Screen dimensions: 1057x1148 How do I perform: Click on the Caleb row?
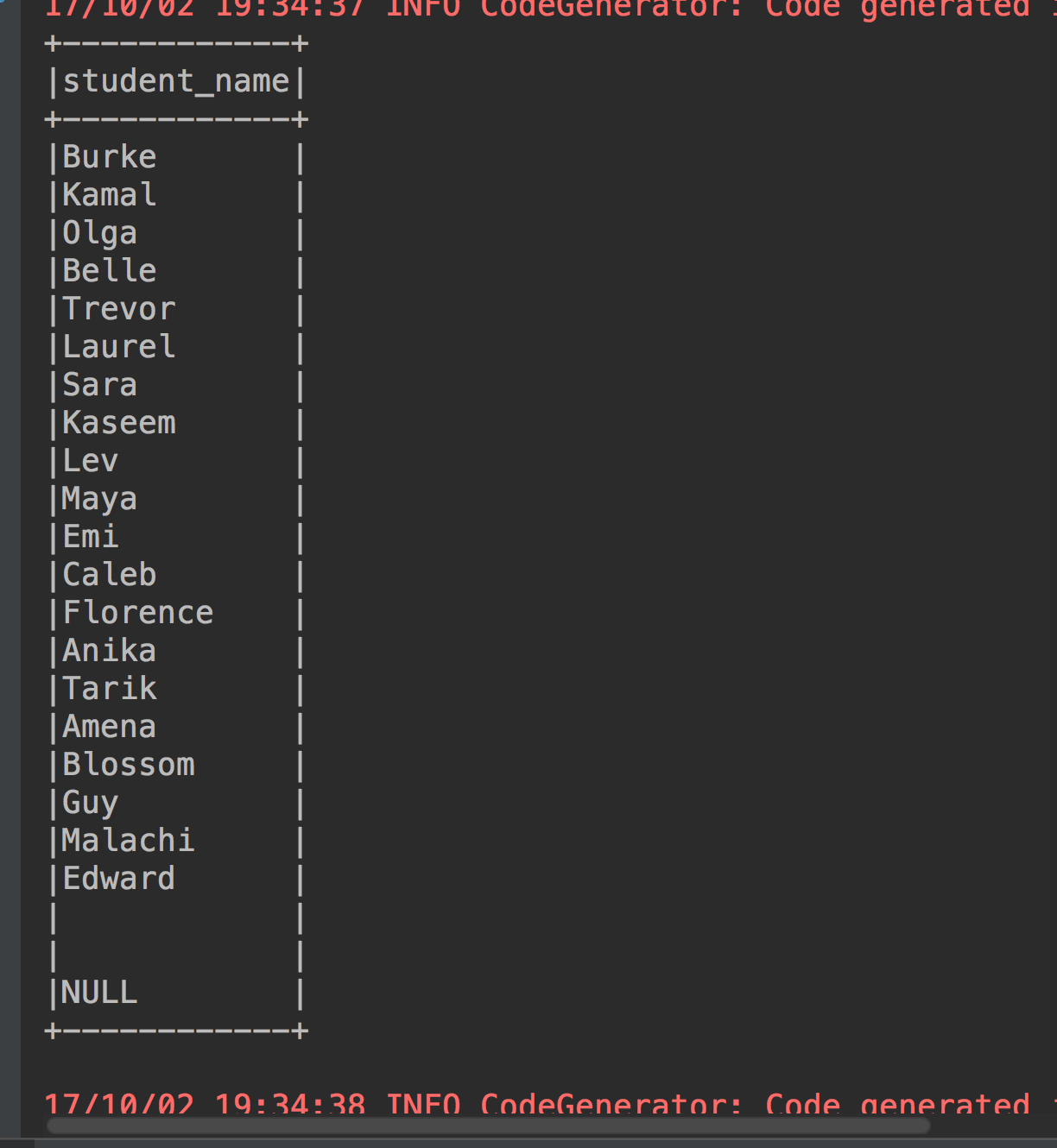(110, 575)
